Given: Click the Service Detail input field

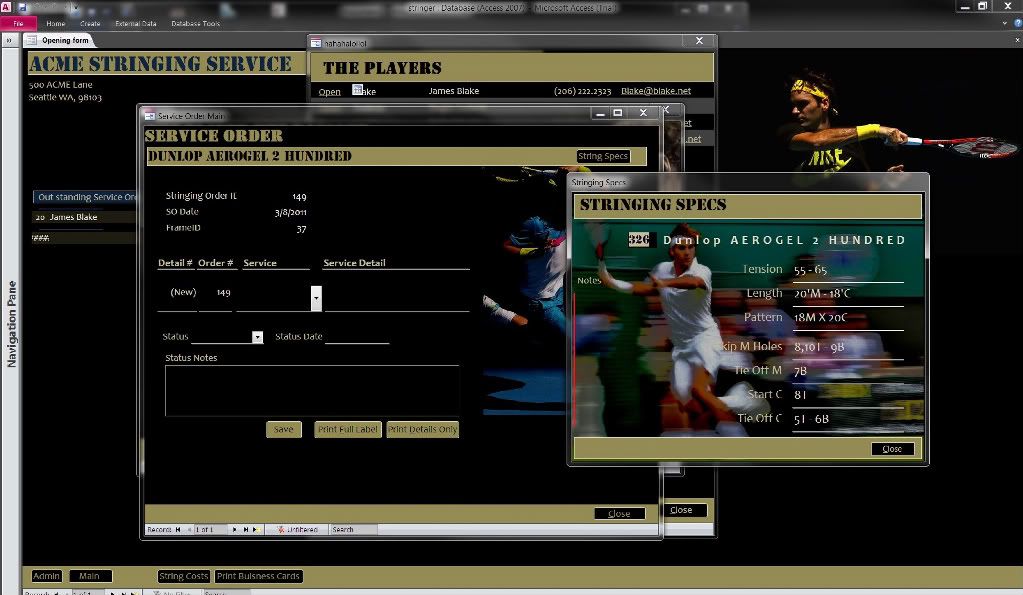Looking at the screenshot, I should (x=397, y=299).
